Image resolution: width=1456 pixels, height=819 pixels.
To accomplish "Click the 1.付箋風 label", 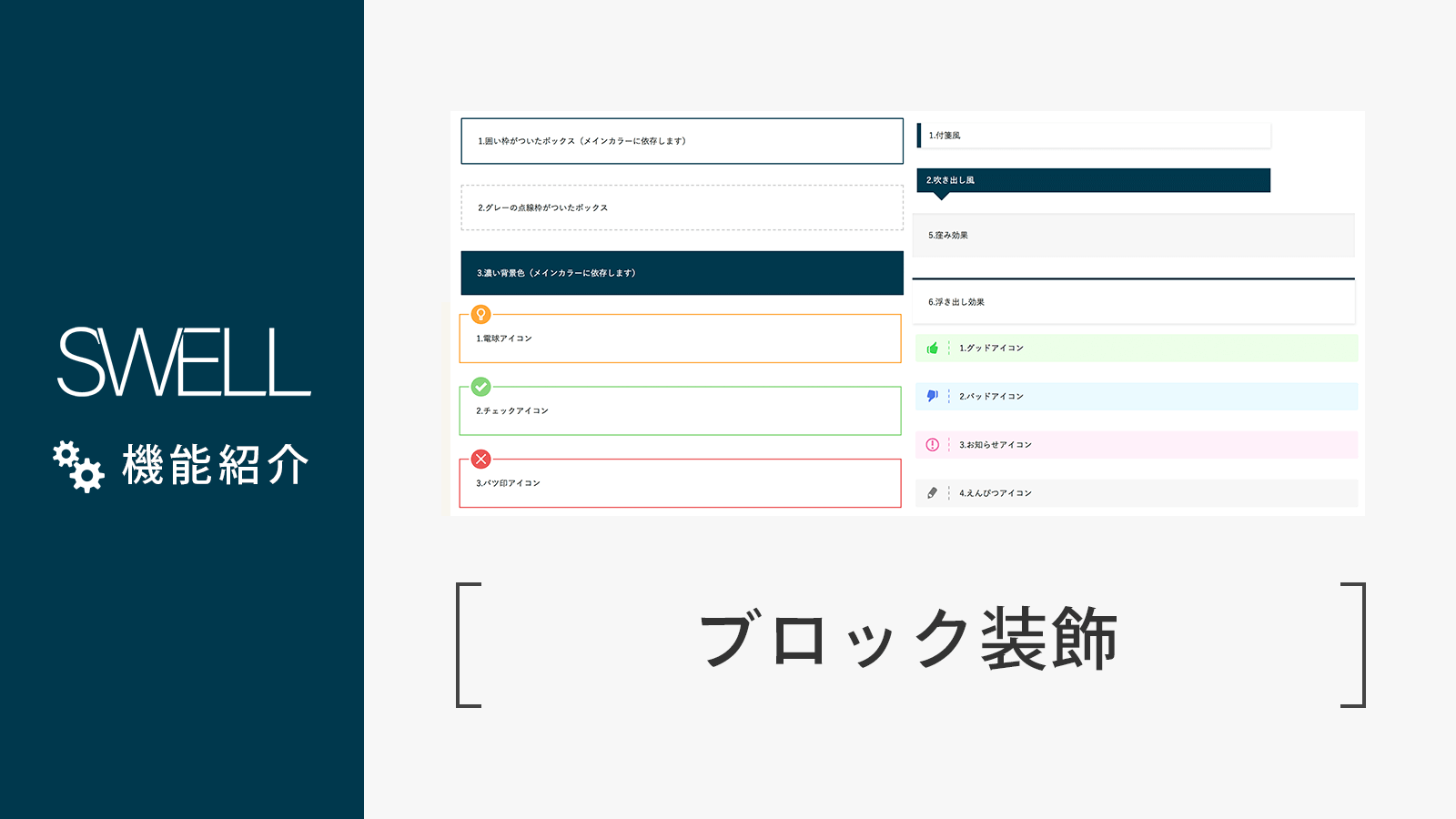I will click(x=945, y=136).
